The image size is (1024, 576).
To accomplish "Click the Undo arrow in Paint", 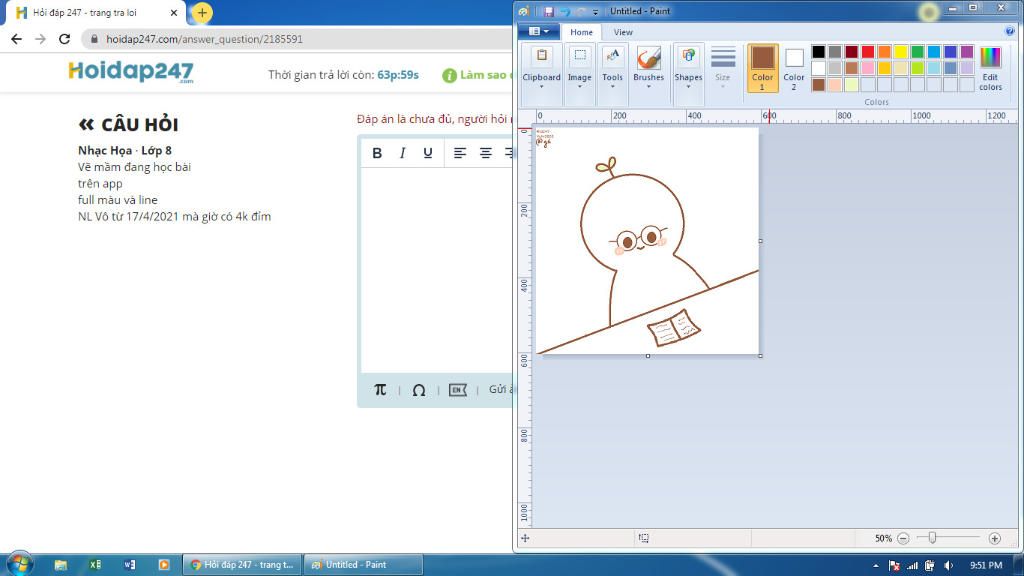I will [564, 12].
